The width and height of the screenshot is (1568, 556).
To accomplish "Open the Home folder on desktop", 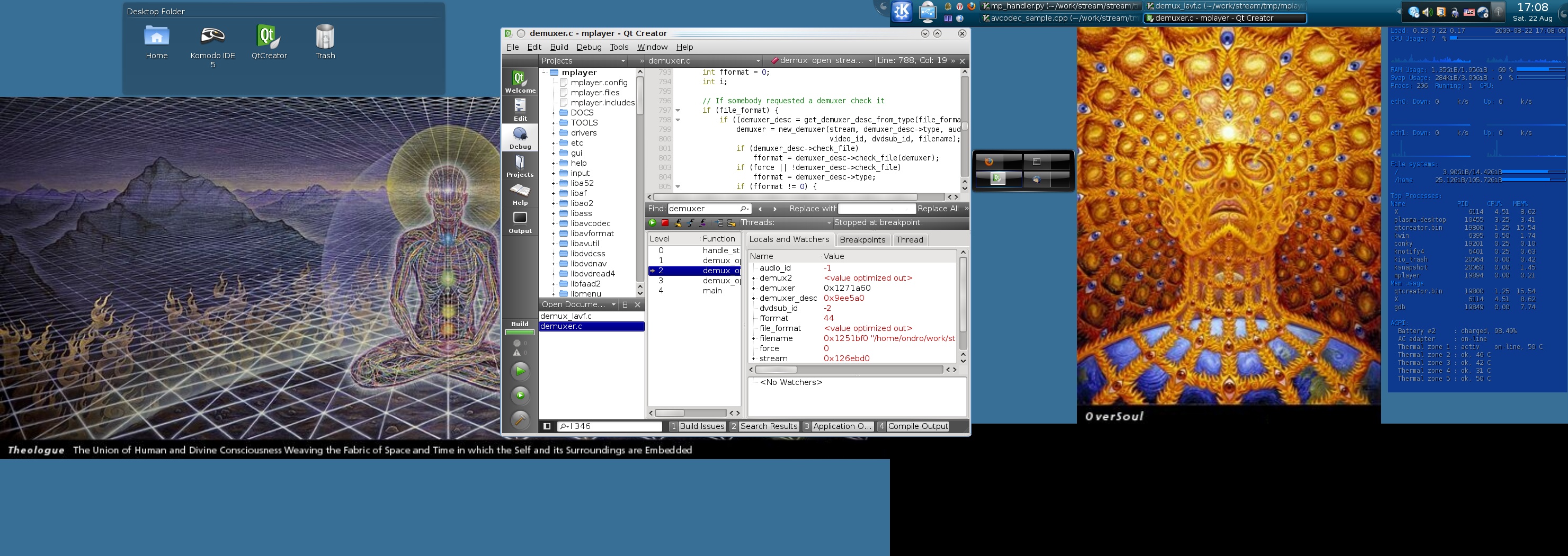I will click(156, 42).
